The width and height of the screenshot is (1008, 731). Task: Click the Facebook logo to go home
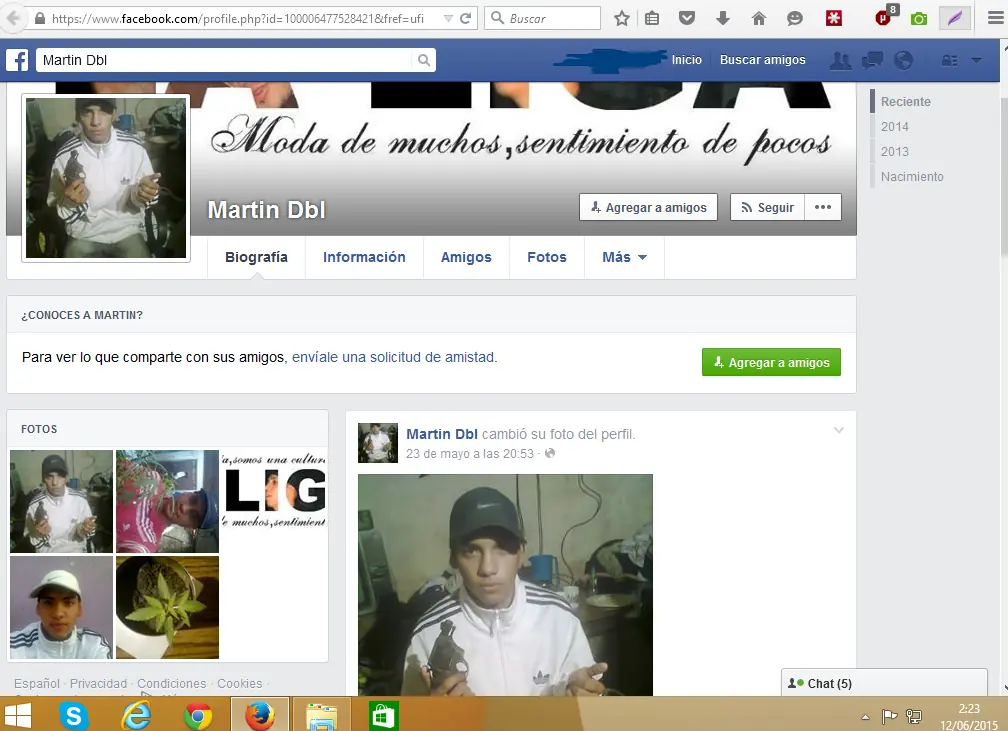17,60
